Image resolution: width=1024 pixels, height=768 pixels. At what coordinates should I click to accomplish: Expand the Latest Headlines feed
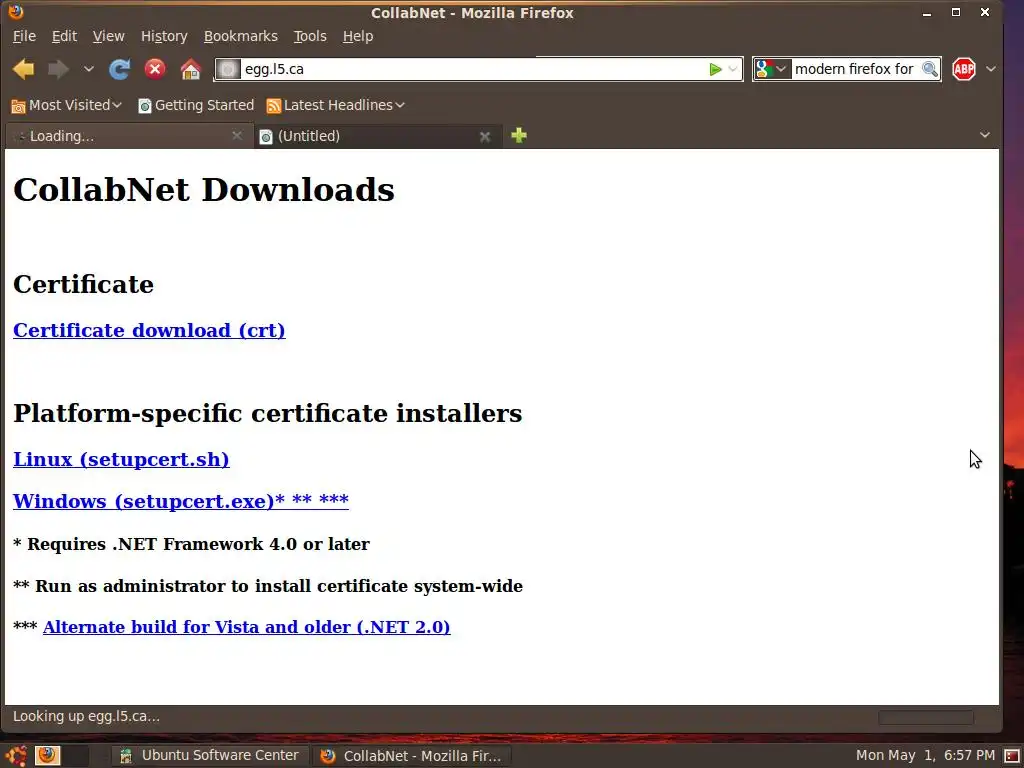(x=336, y=105)
